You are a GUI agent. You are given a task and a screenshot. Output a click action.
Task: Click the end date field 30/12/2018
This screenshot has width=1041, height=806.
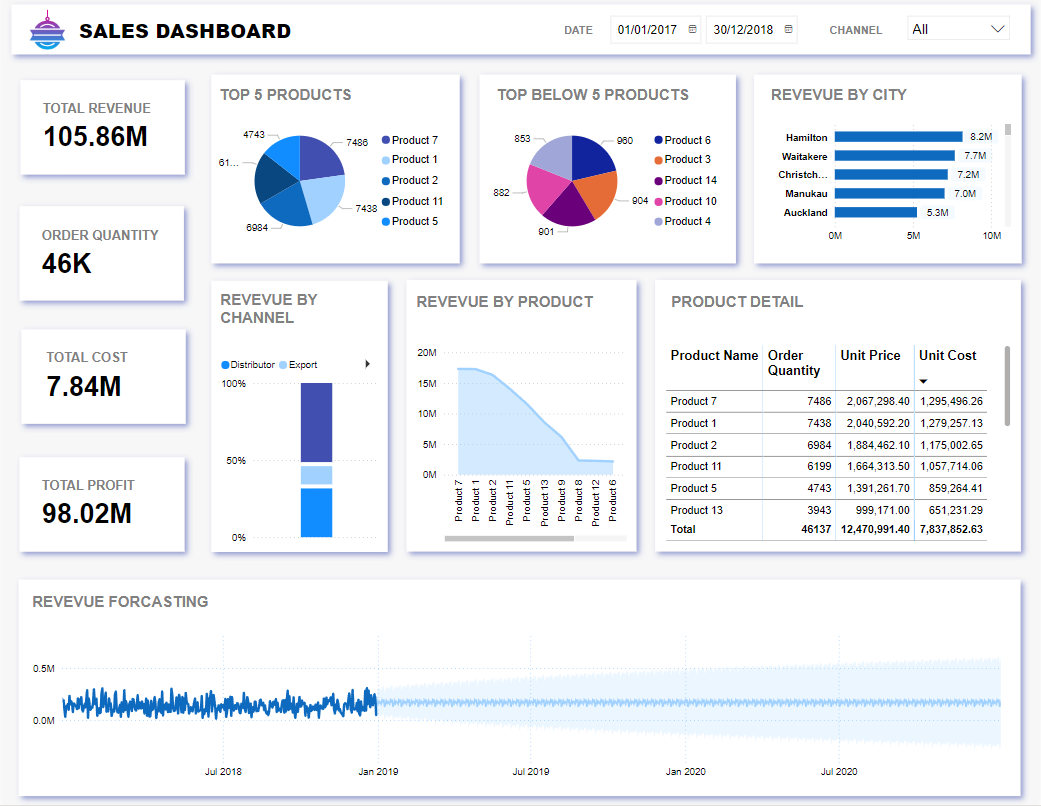pyautogui.click(x=743, y=30)
